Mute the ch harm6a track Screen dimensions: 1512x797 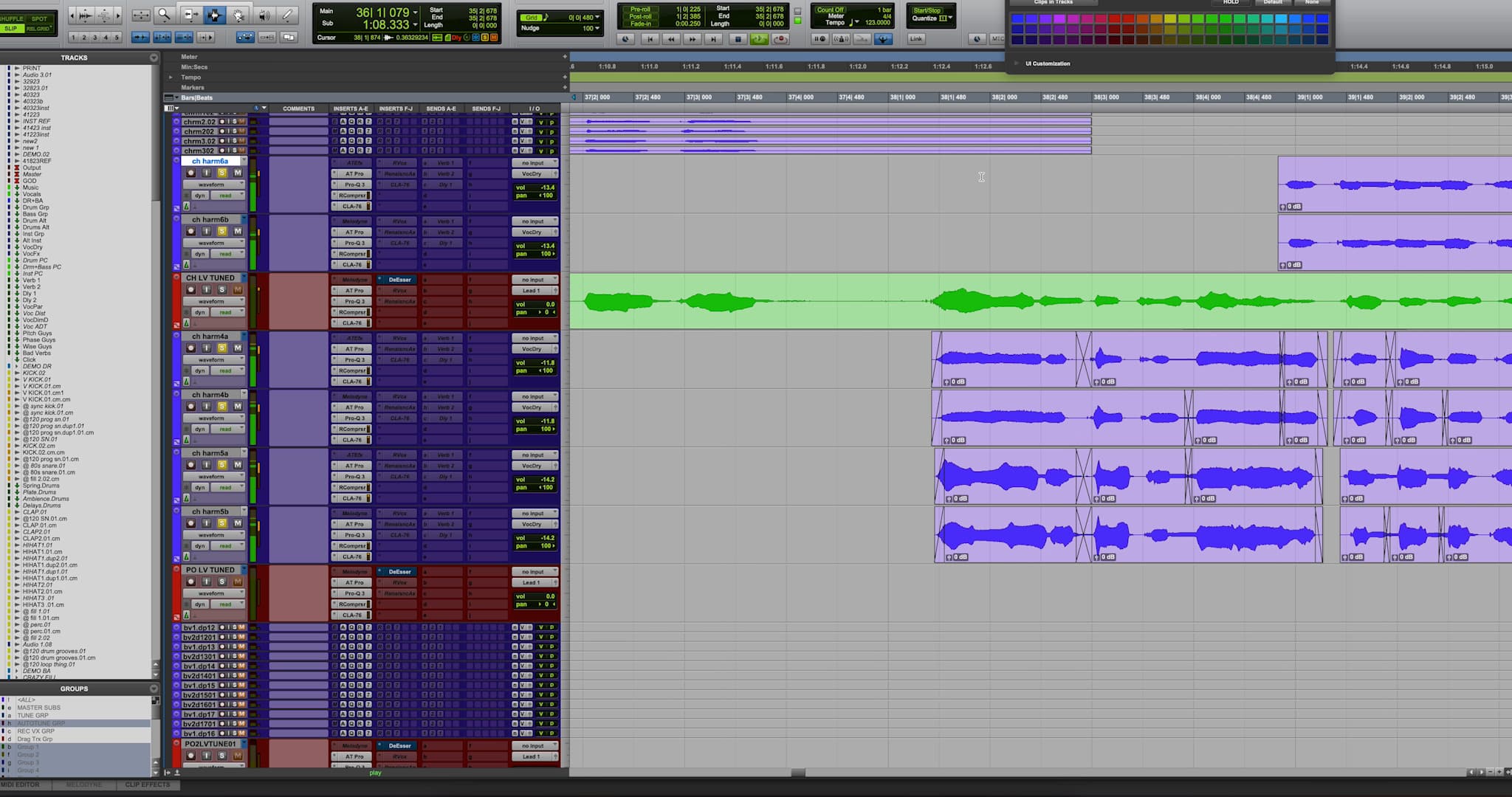pyautogui.click(x=238, y=173)
